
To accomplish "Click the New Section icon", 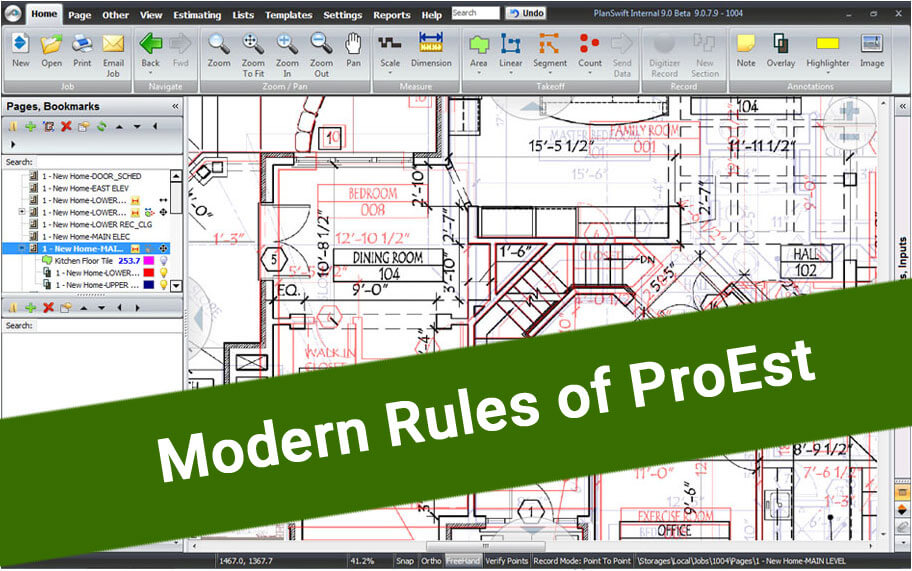I will [704, 44].
